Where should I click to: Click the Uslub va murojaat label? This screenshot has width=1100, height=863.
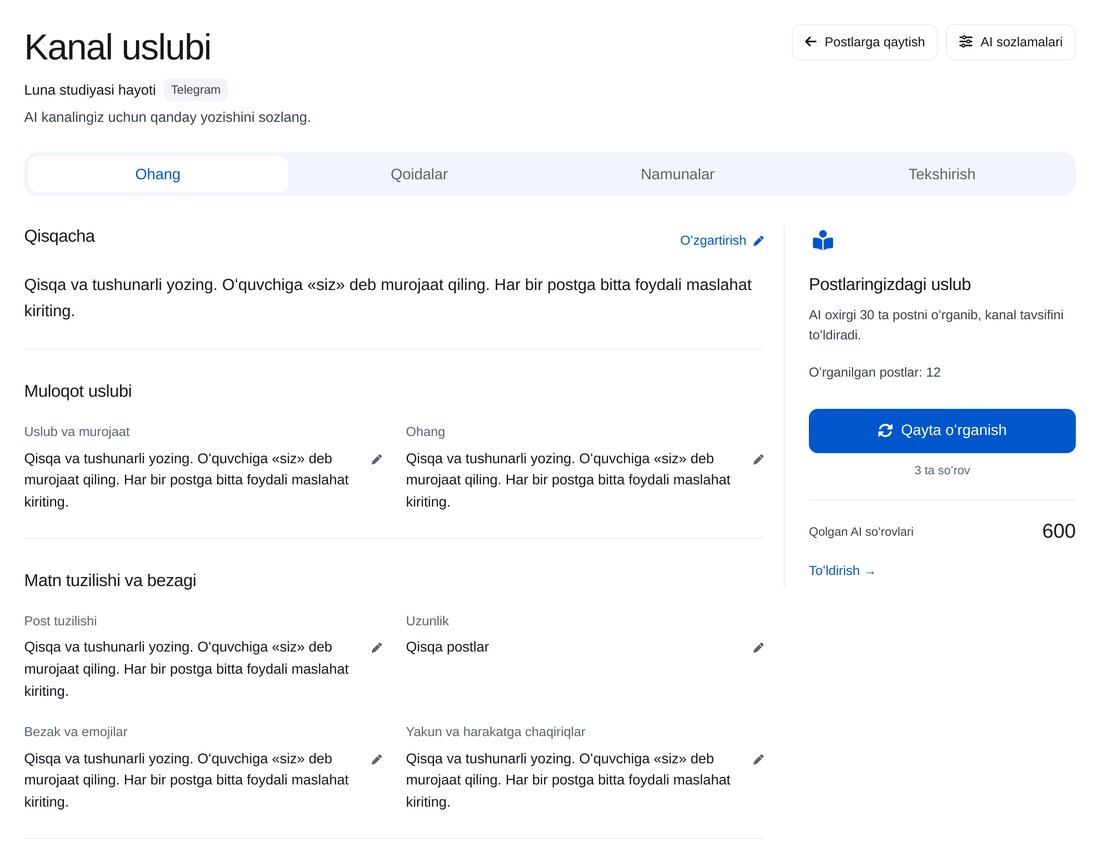[x=76, y=432]
